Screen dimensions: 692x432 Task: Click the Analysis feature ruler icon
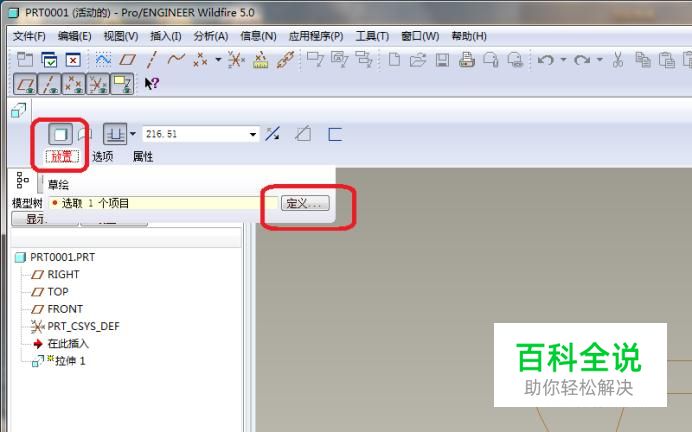point(261,60)
